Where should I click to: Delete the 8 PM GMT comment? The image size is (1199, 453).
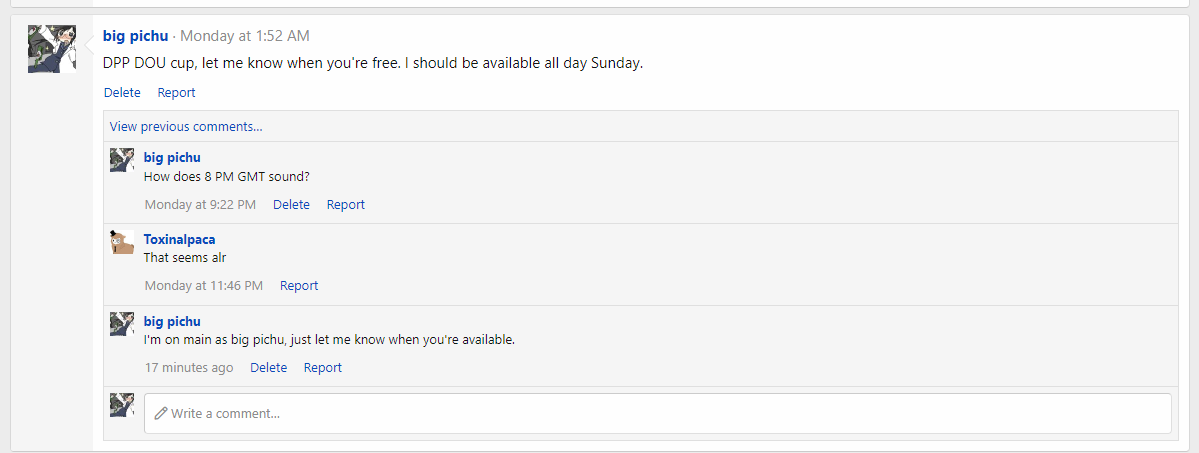pos(291,205)
